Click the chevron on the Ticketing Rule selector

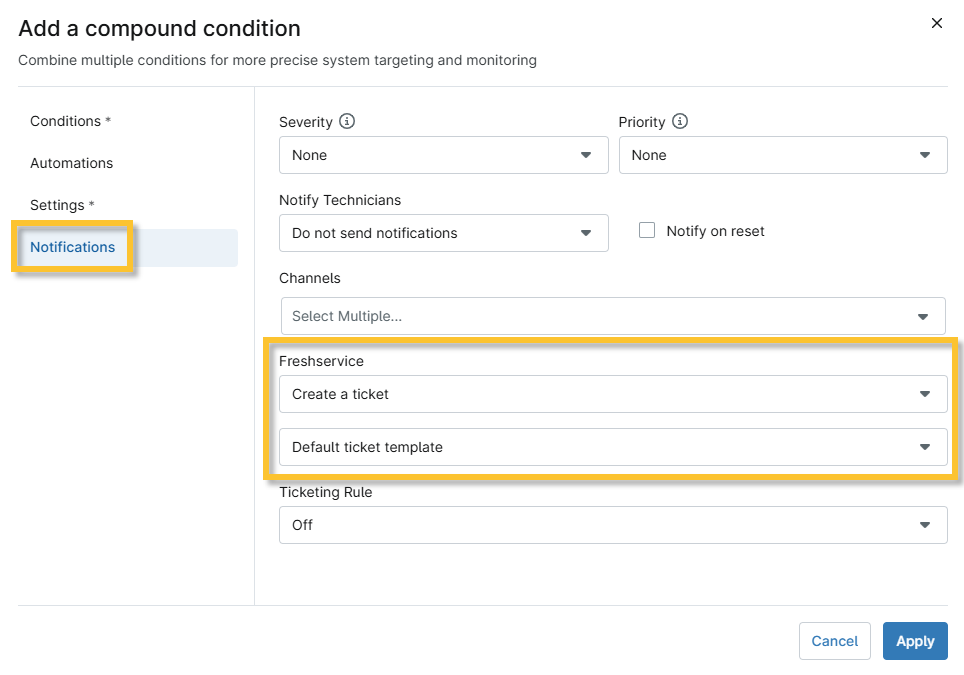point(923,524)
